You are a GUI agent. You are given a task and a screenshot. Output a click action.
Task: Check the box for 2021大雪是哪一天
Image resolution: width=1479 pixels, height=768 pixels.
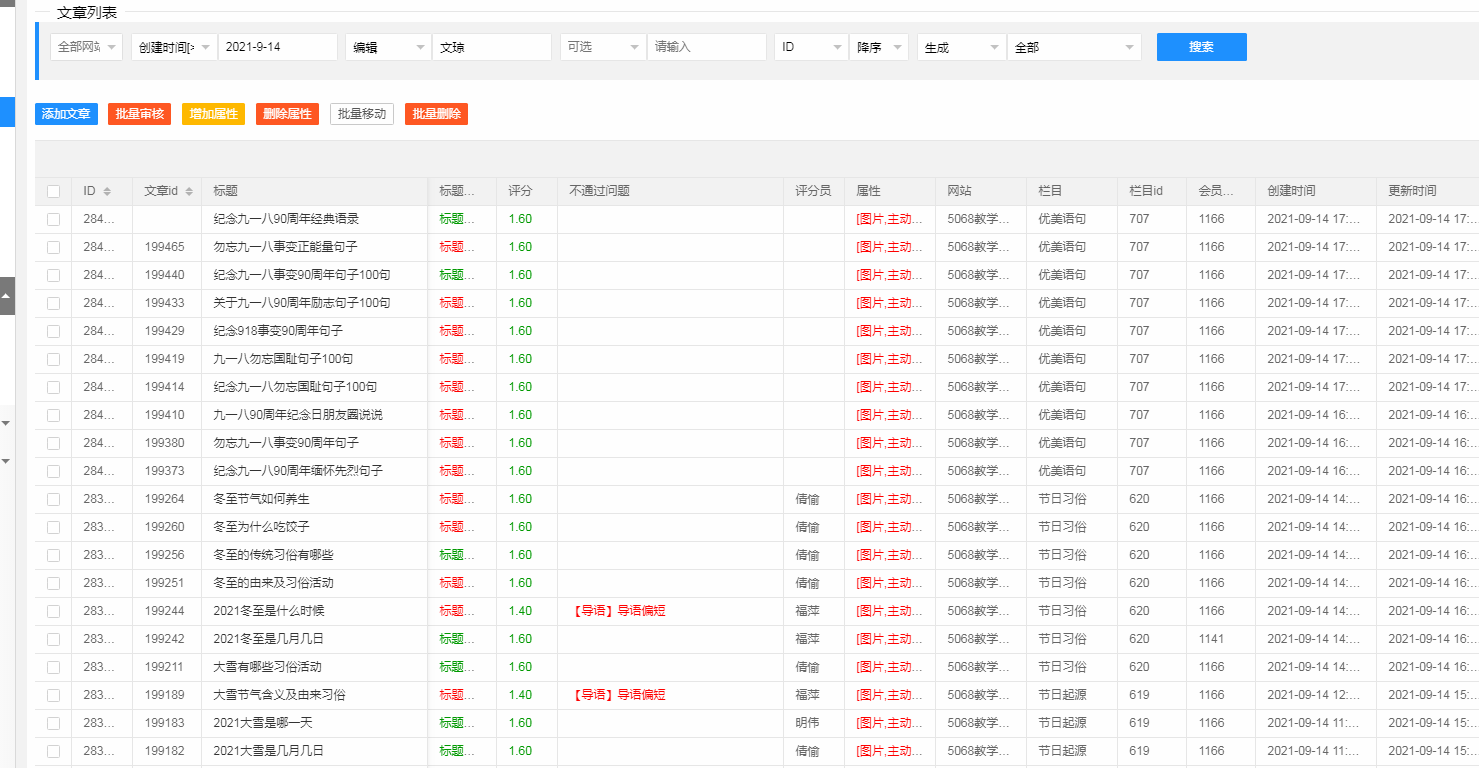53,723
